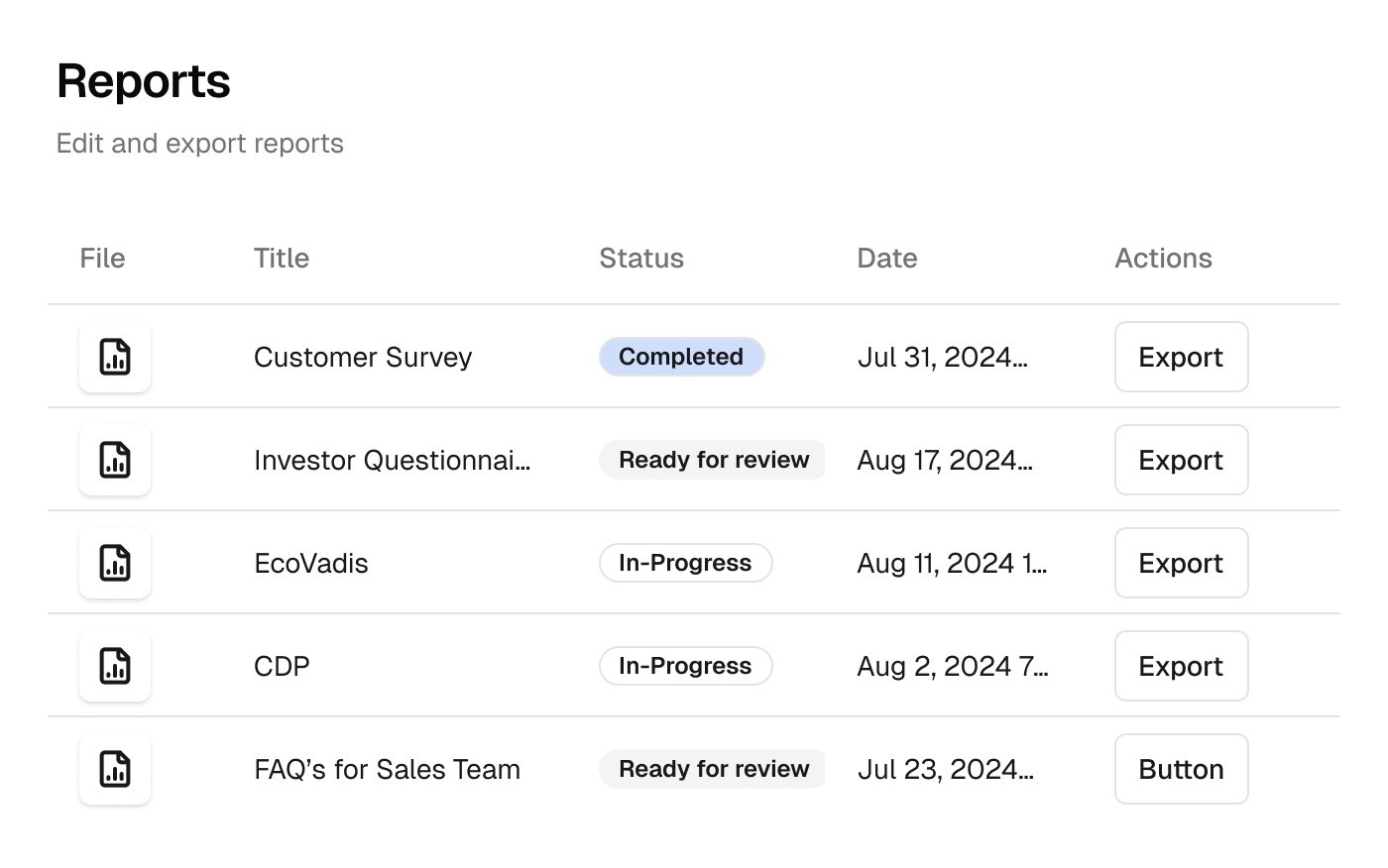This screenshot has width=1388, height=868.
Task: Click the EcoVadis In-Progress status badge
Action: pos(685,563)
